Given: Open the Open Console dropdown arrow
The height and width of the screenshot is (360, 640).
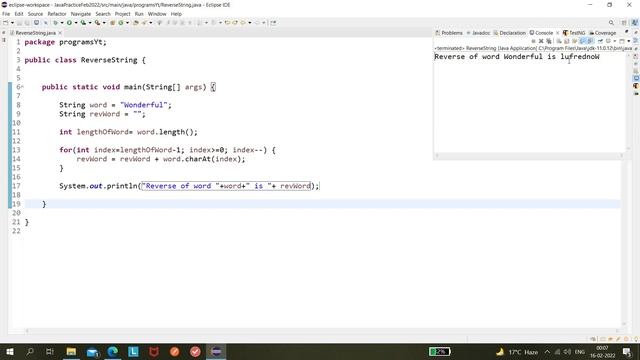Looking at the screenshot, I should pyautogui.click(x=629, y=41).
